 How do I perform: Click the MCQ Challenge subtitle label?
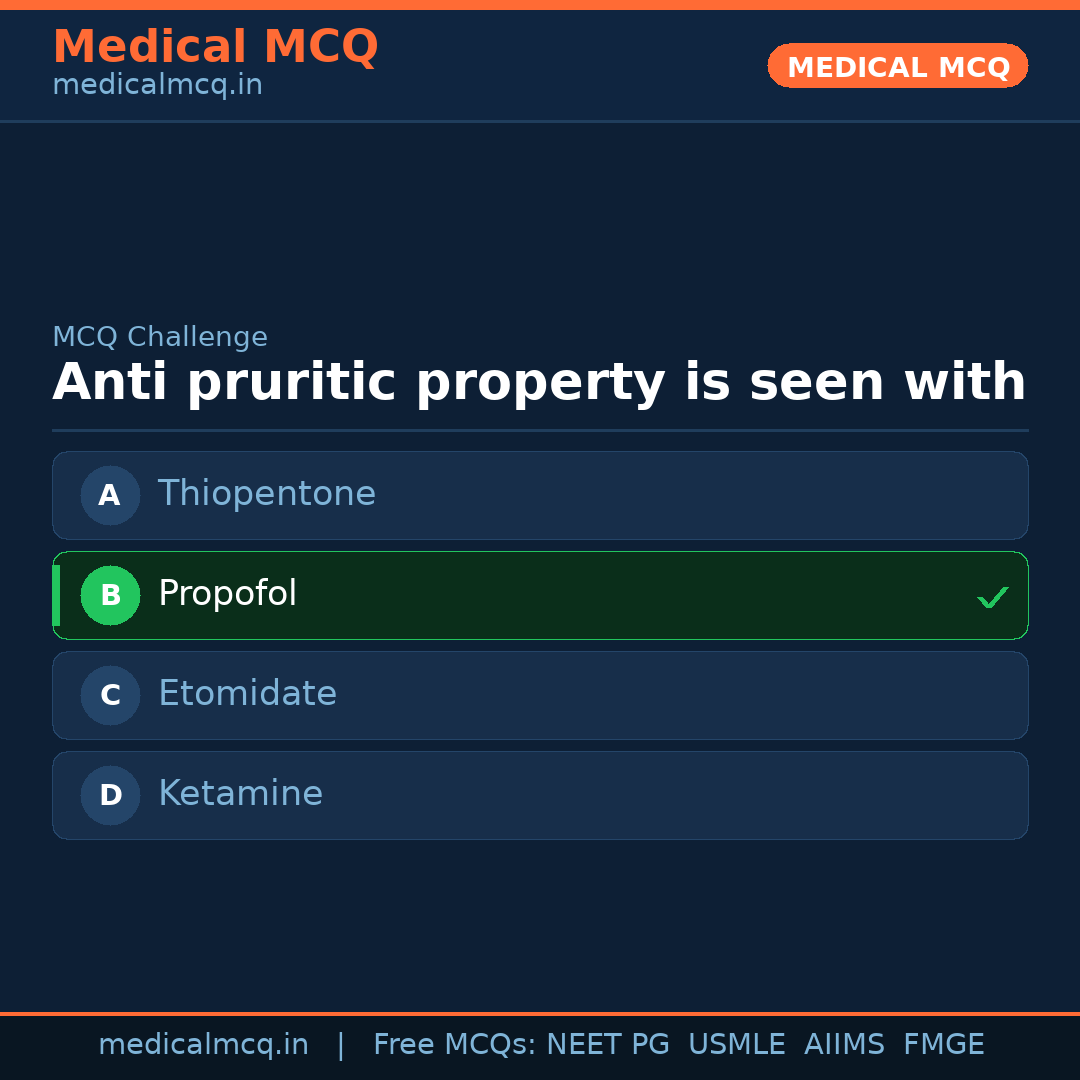[x=160, y=337]
